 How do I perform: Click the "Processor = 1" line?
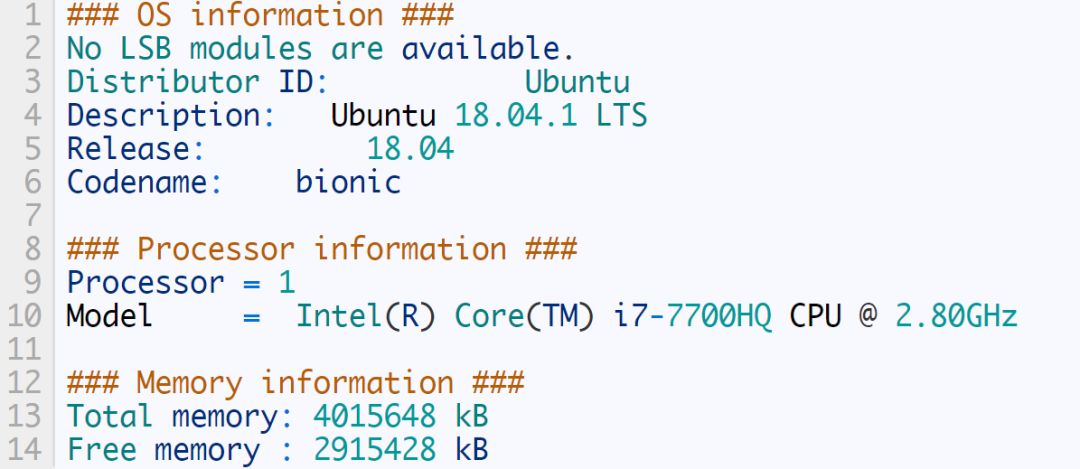pos(181,282)
